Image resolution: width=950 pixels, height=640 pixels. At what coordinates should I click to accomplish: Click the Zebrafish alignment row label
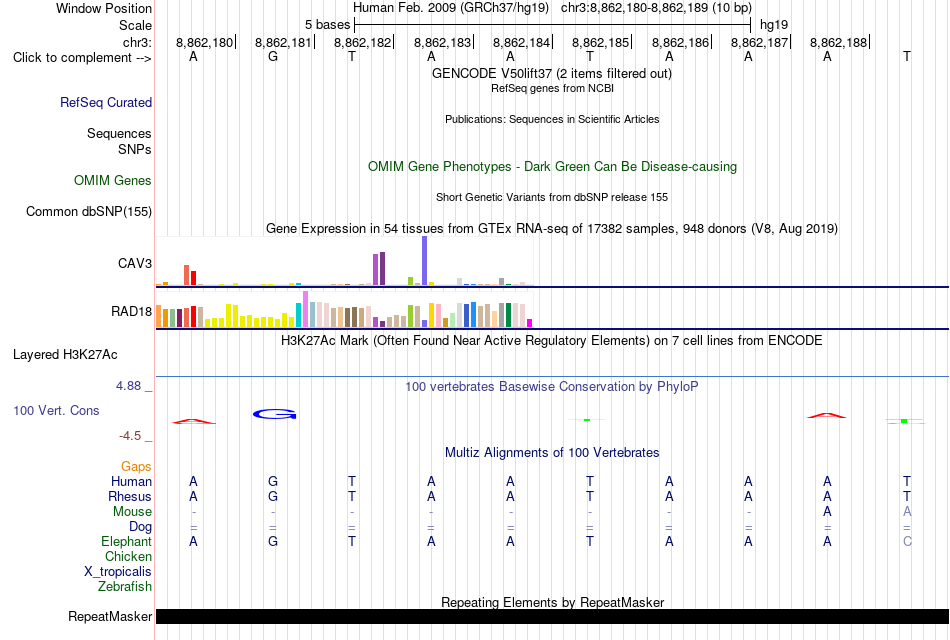pos(125,587)
